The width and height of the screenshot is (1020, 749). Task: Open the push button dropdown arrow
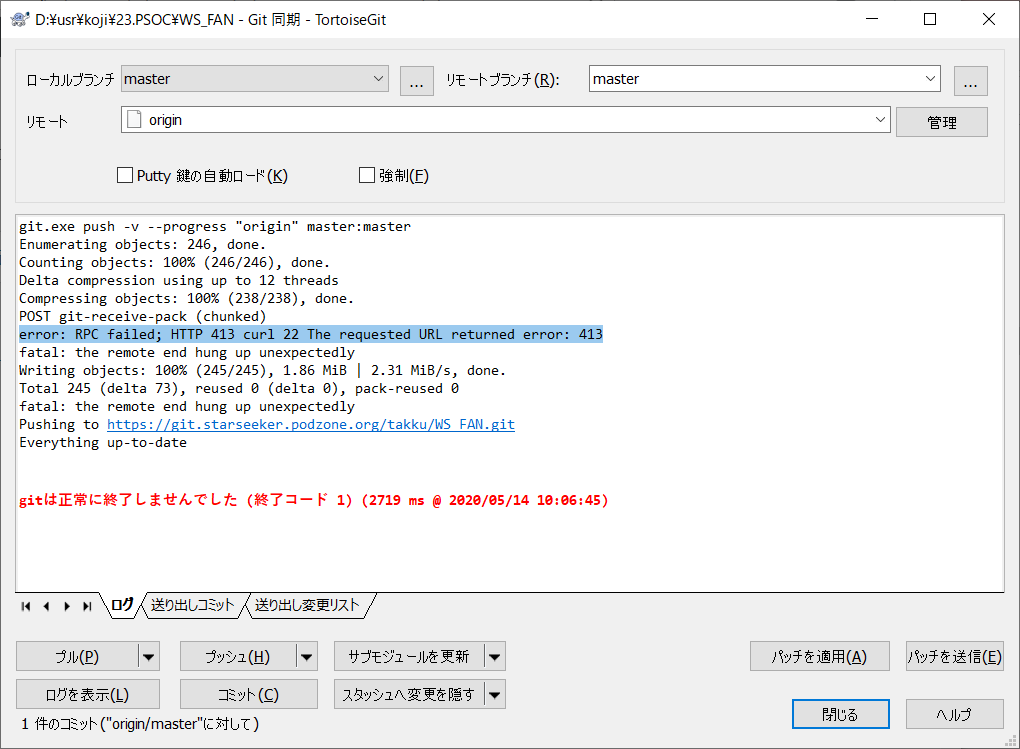(308, 656)
